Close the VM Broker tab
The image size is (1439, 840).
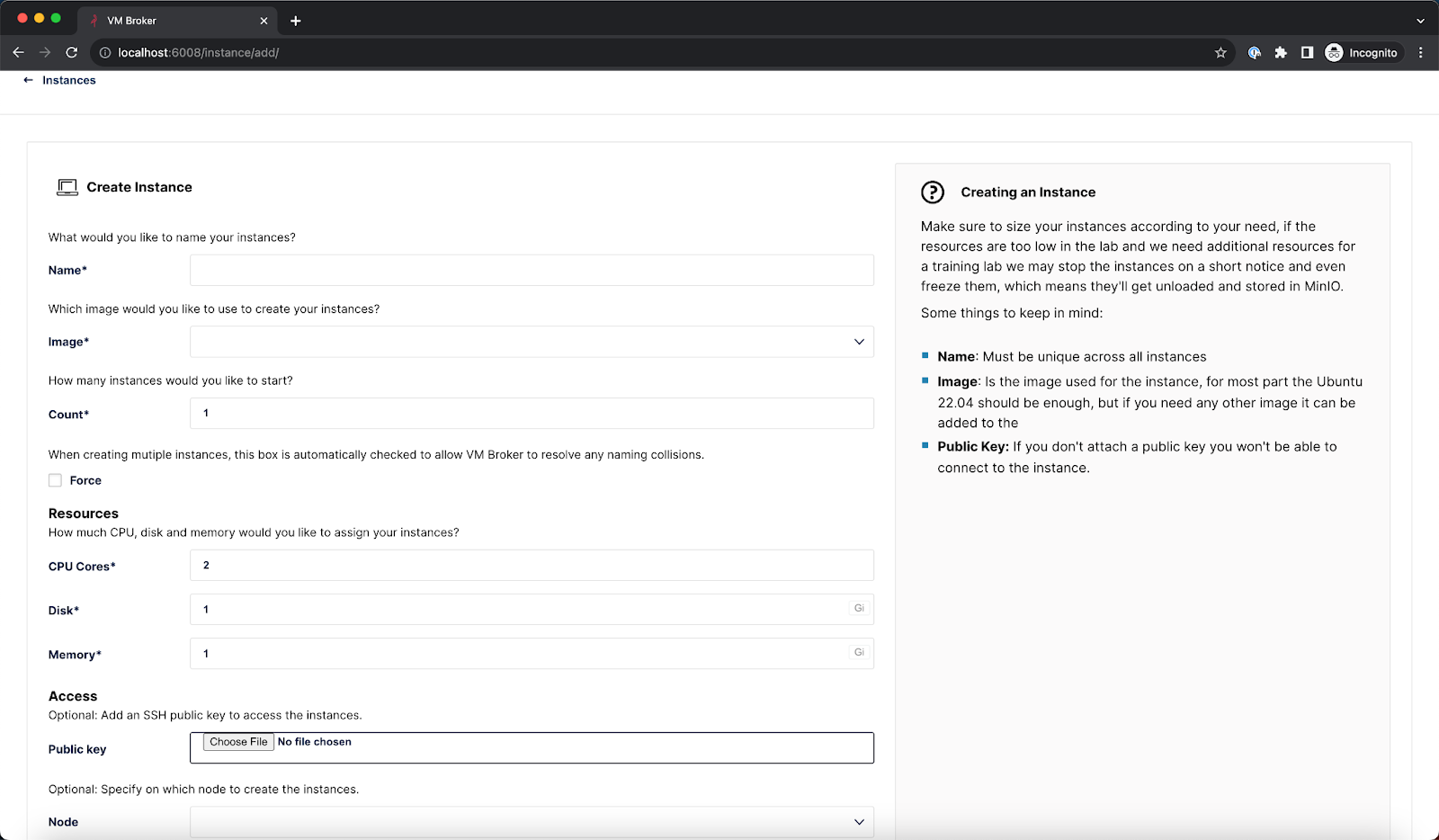pyautogui.click(x=264, y=21)
